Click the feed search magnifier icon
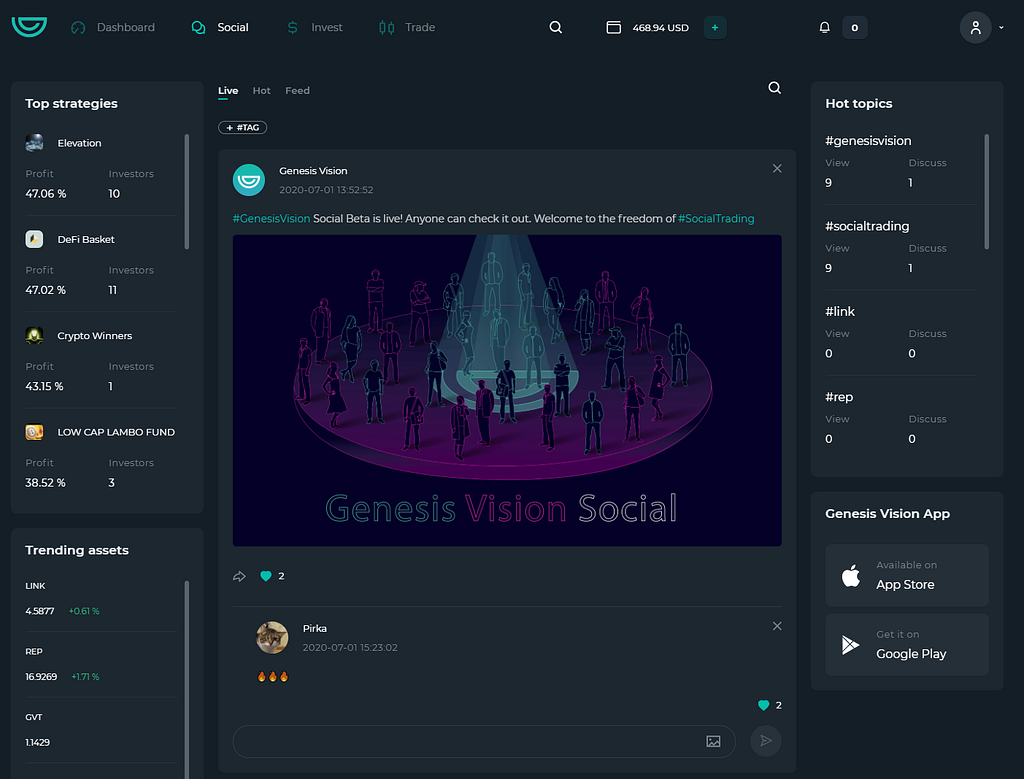The height and width of the screenshot is (779, 1024). pos(775,88)
